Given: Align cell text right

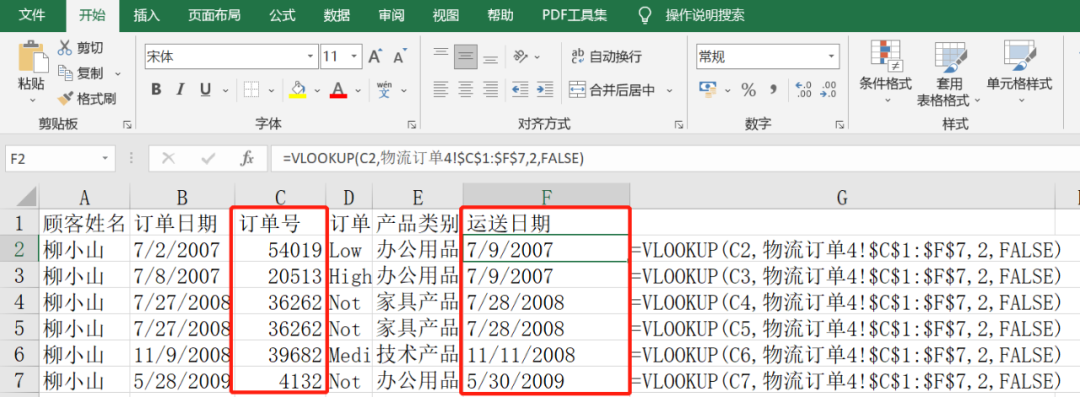Looking at the screenshot, I should click(490, 89).
